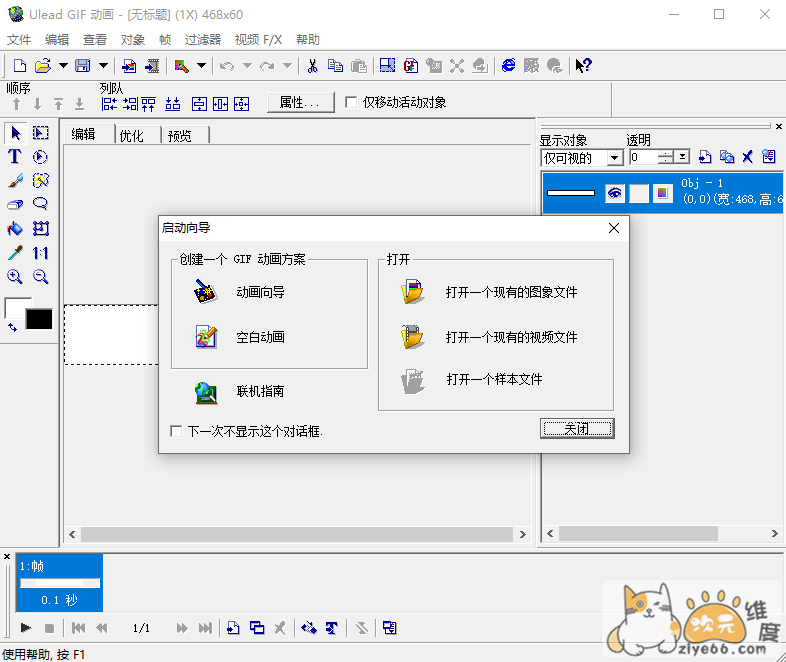Click the white foreground color swatch
This screenshot has width=786, height=662.
(15, 307)
